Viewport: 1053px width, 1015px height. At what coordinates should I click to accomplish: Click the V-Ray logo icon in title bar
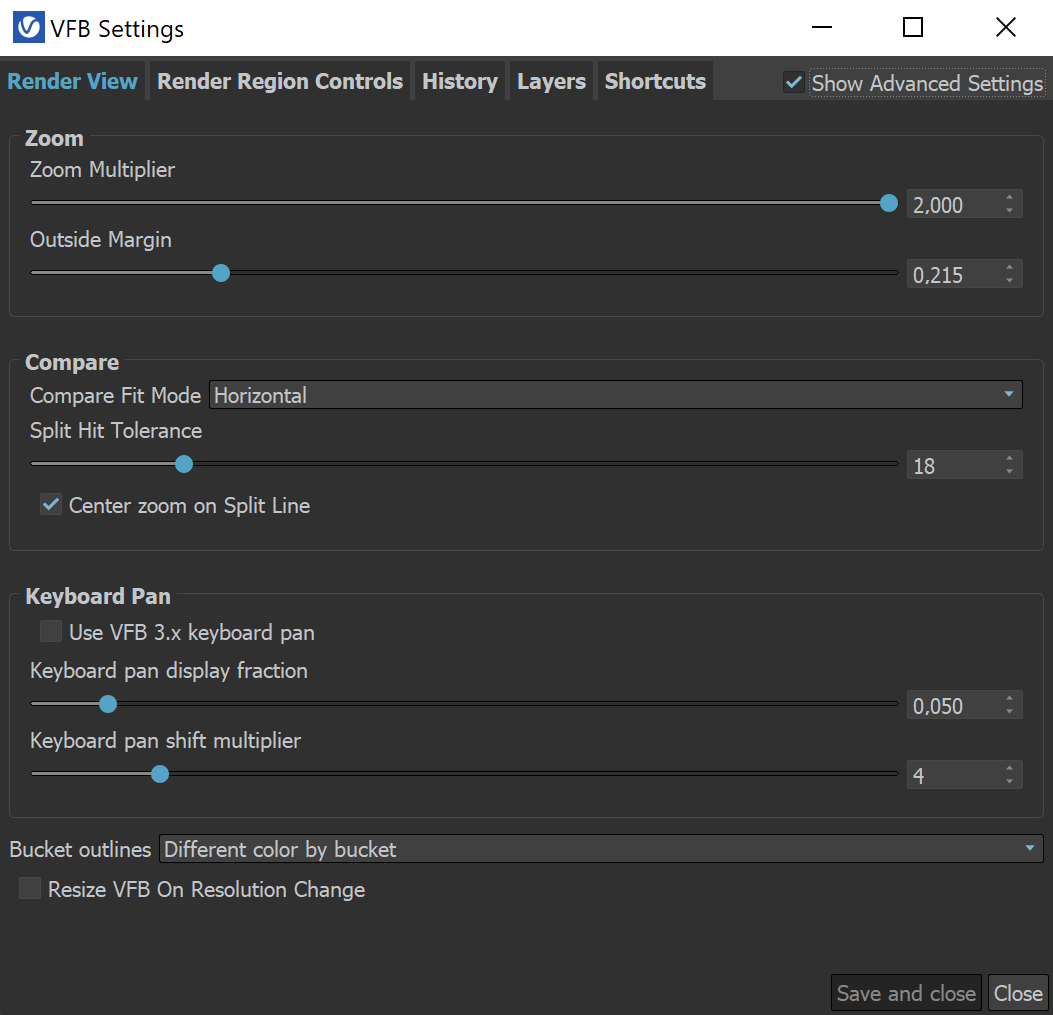[29, 28]
